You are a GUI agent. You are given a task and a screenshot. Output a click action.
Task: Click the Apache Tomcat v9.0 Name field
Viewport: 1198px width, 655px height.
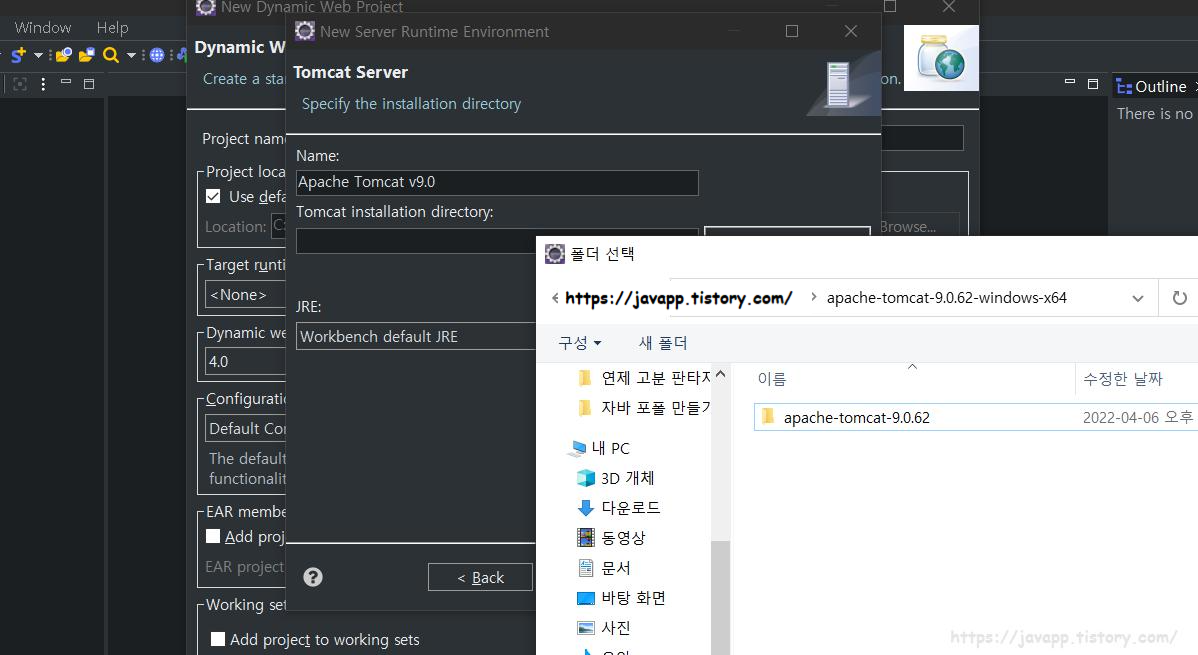[497, 183]
